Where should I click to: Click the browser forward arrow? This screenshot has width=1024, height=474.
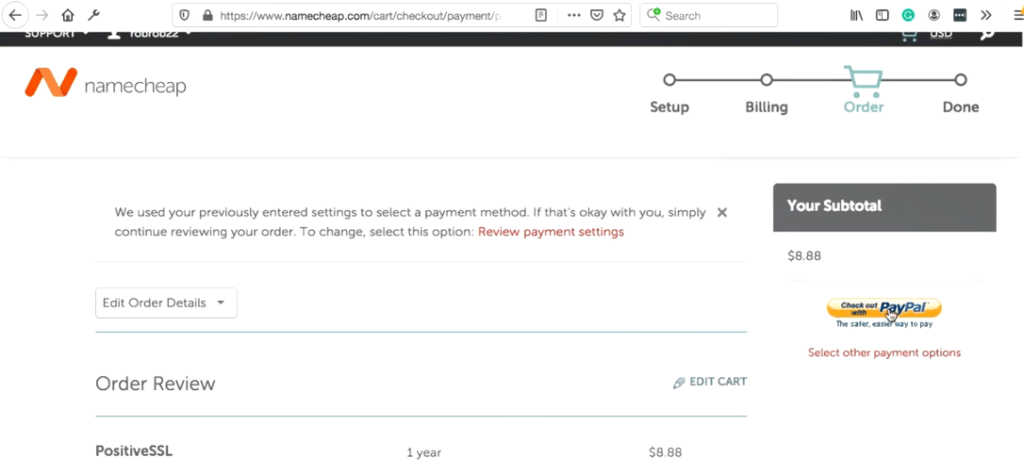coord(42,15)
